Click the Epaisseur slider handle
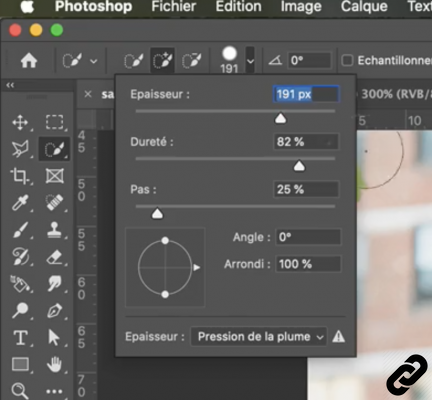Screen dimensions: 432x400 point(280,119)
